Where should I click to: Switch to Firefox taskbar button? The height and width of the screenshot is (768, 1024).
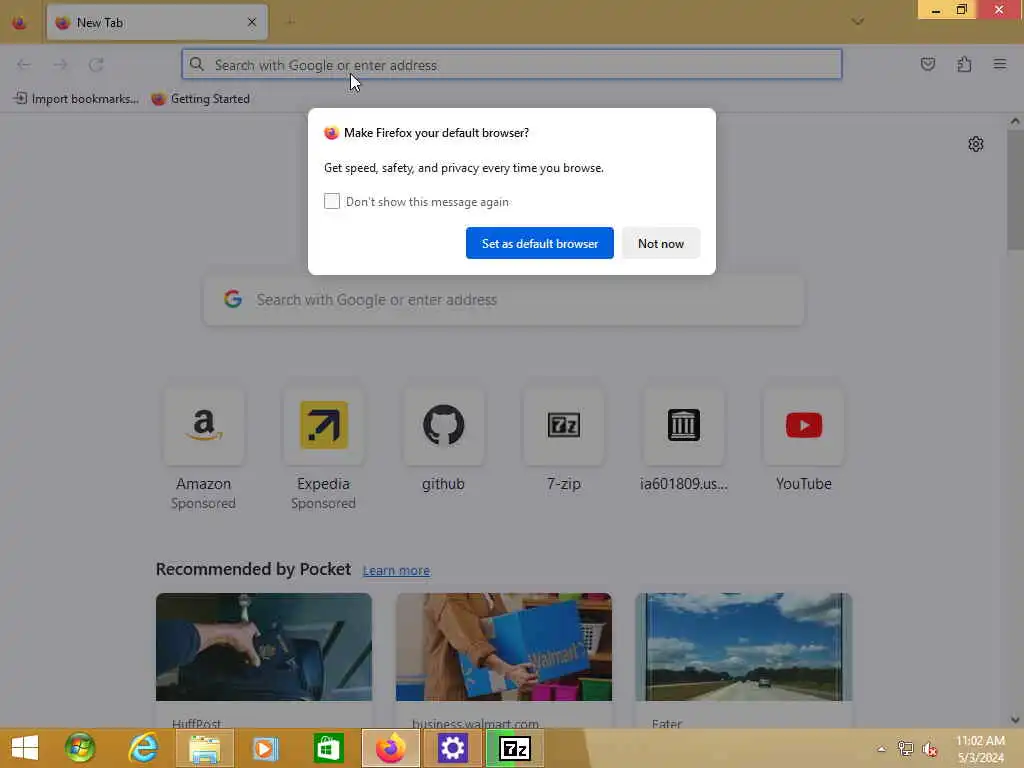click(391, 748)
